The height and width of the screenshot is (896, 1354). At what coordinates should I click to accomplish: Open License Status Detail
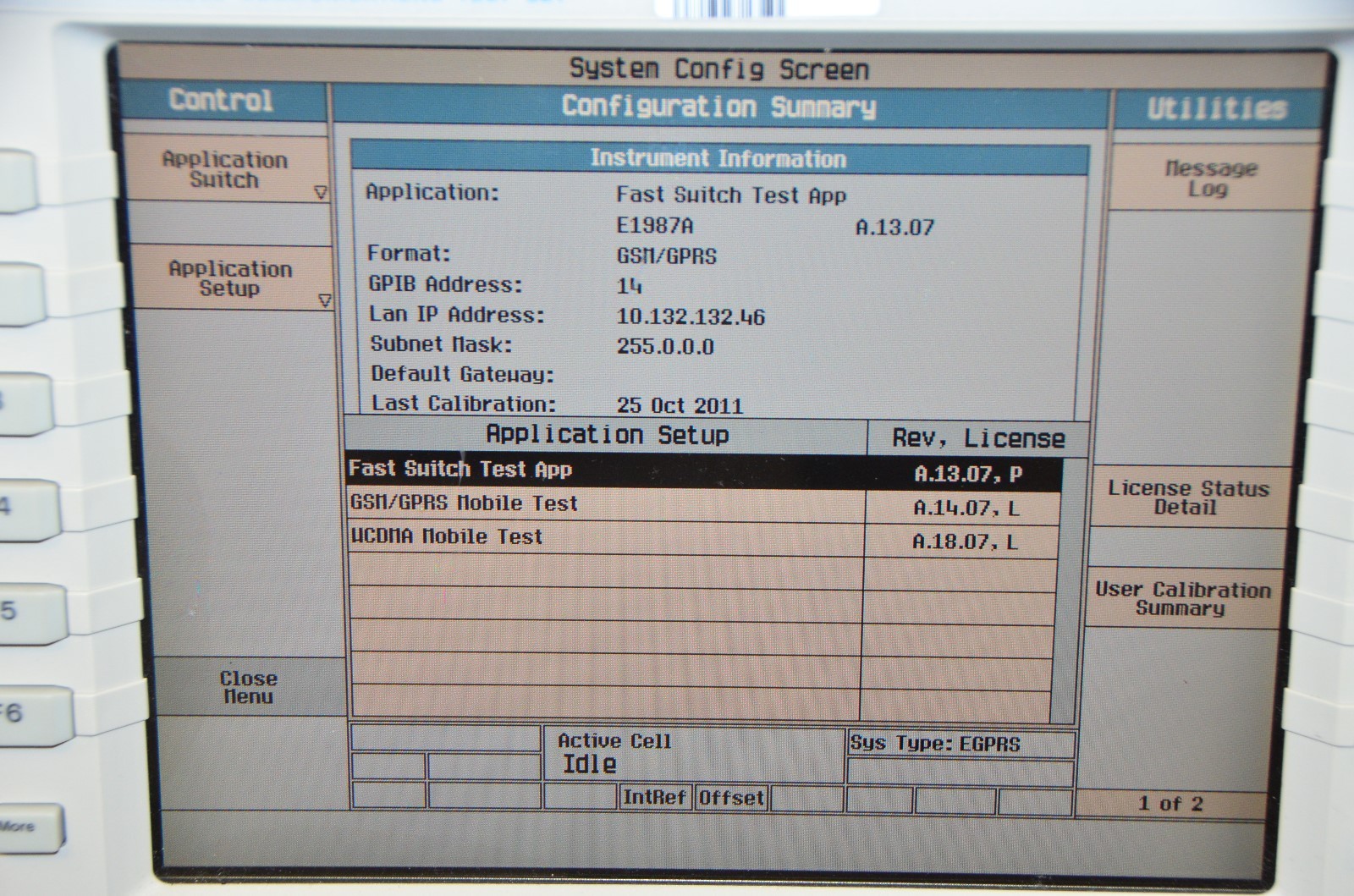click(1187, 497)
